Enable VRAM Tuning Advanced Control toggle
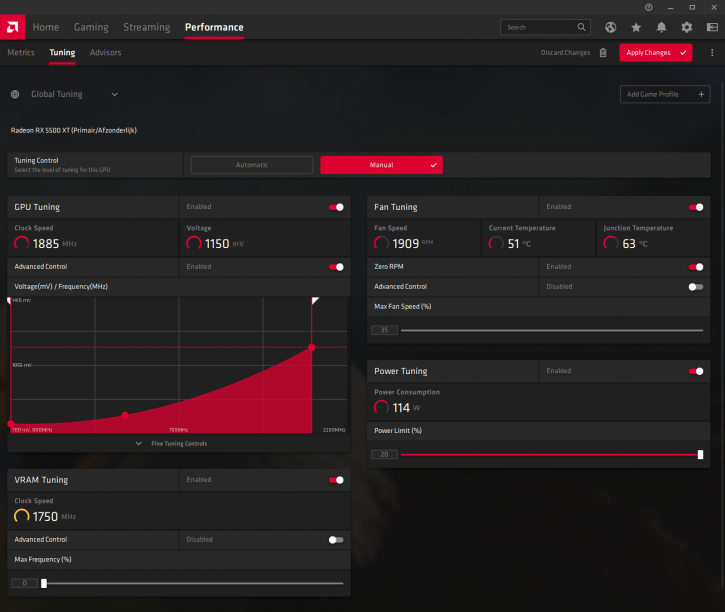The width and height of the screenshot is (725, 612). [x=336, y=539]
